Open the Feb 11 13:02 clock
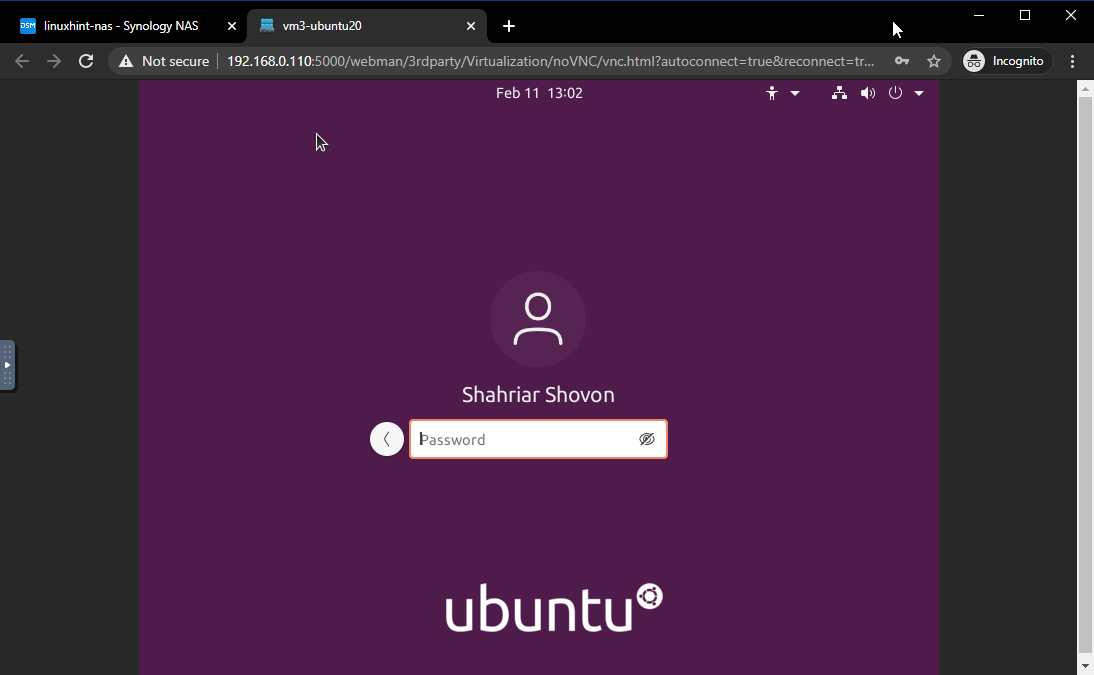The width and height of the screenshot is (1094, 675). click(539, 94)
